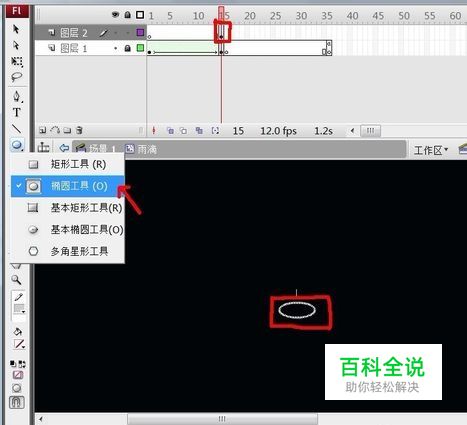Select the Lasso tool

point(17,77)
